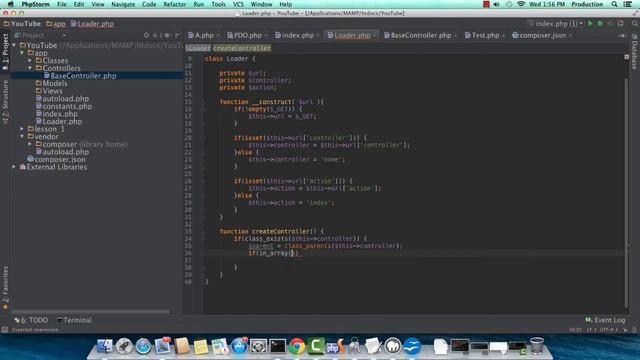Open the Terminal tool window
This screenshot has width=640, height=360.
(x=74, y=320)
